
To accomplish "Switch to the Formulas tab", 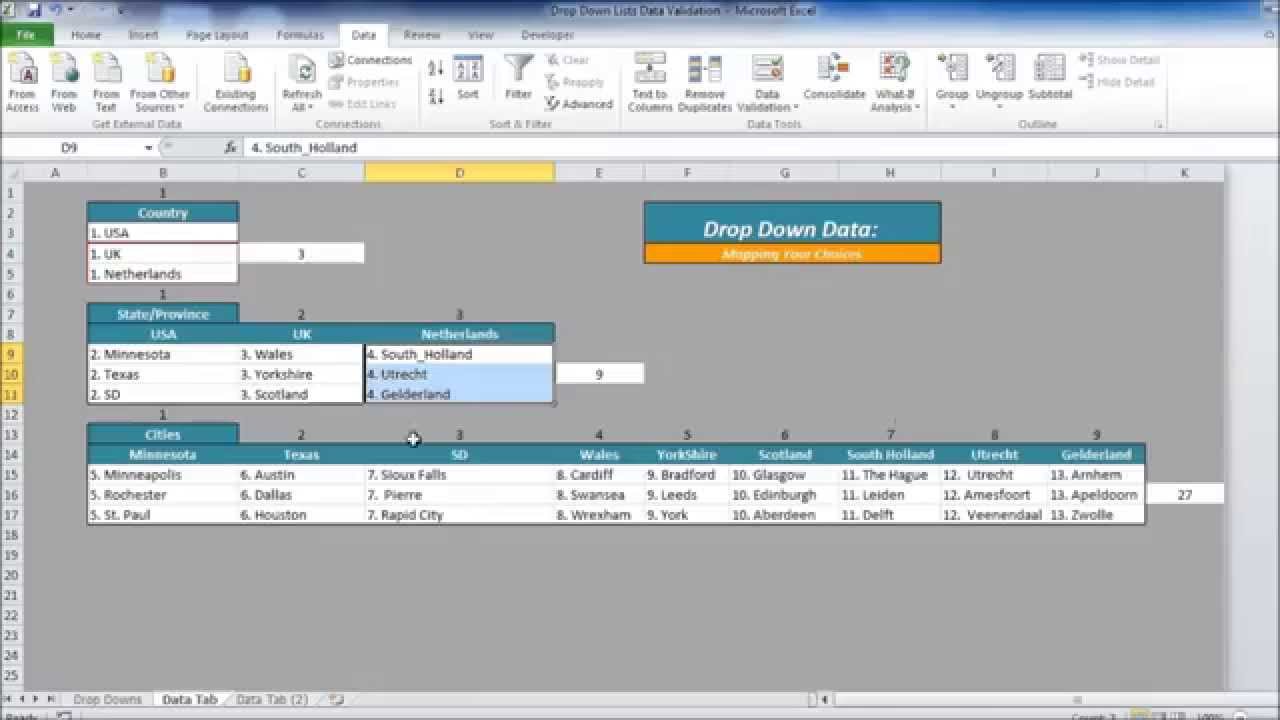I will tap(300, 35).
